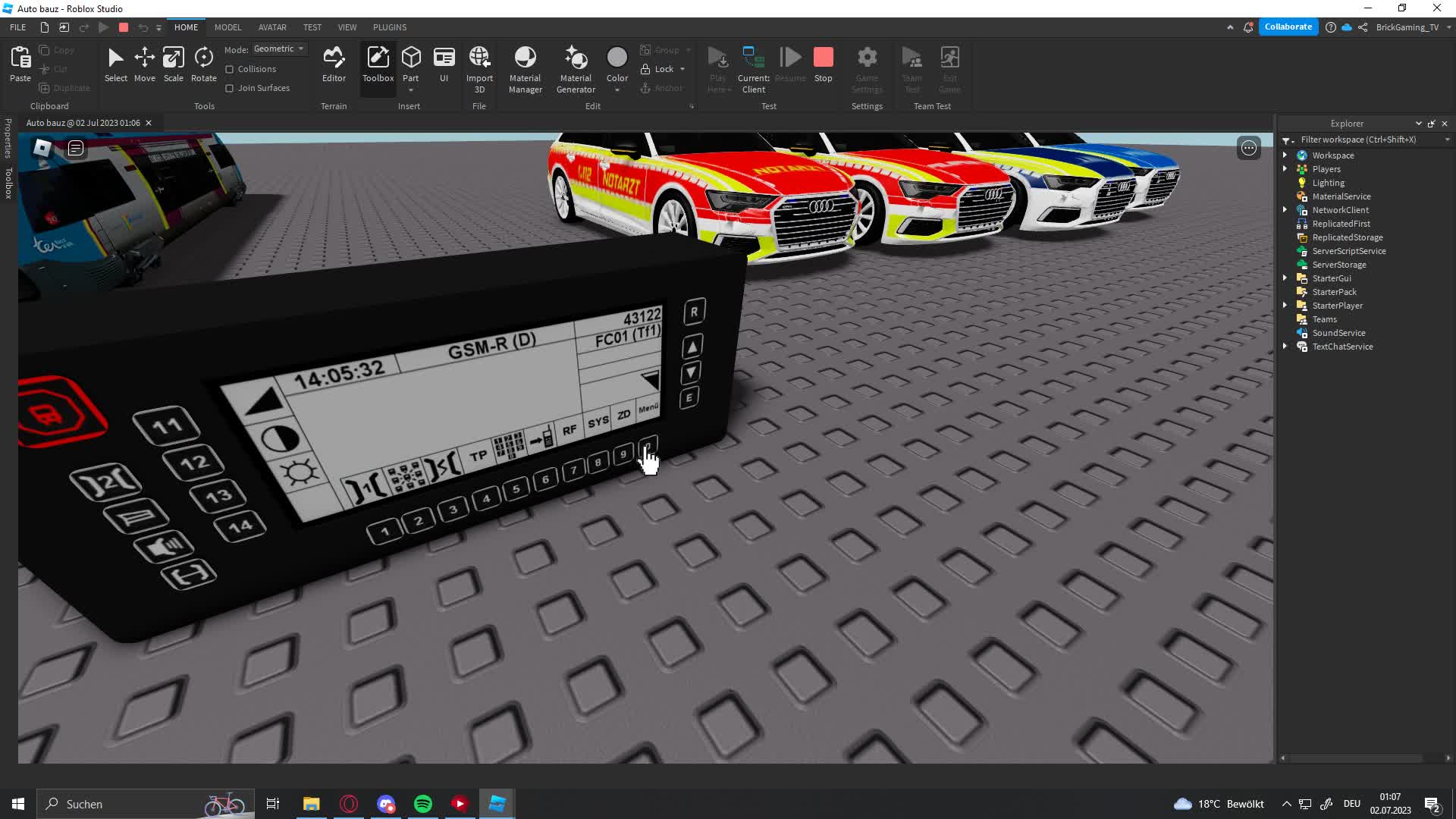
Task: Switch to the MODEL ribbon tab
Action: point(227,27)
